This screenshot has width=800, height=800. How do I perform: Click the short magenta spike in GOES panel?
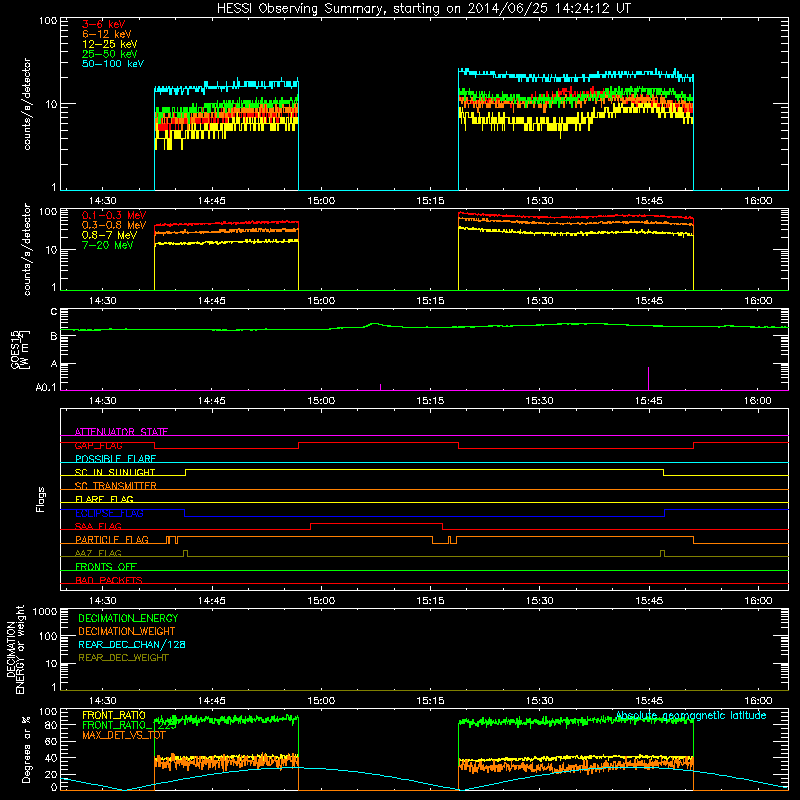[381, 387]
